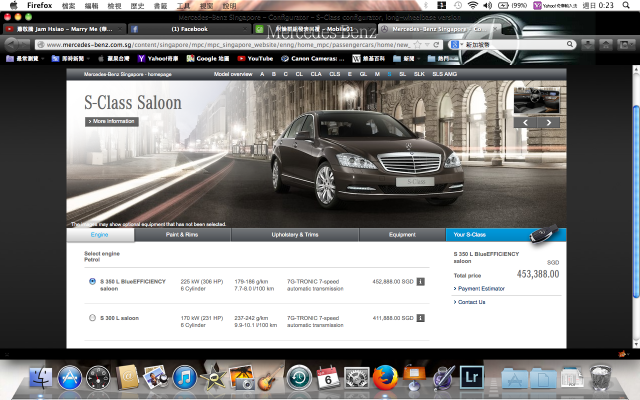The height and width of the screenshot is (400, 640).
Task: Launch GarageBand guitar icon
Action: [x=270, y=378]
